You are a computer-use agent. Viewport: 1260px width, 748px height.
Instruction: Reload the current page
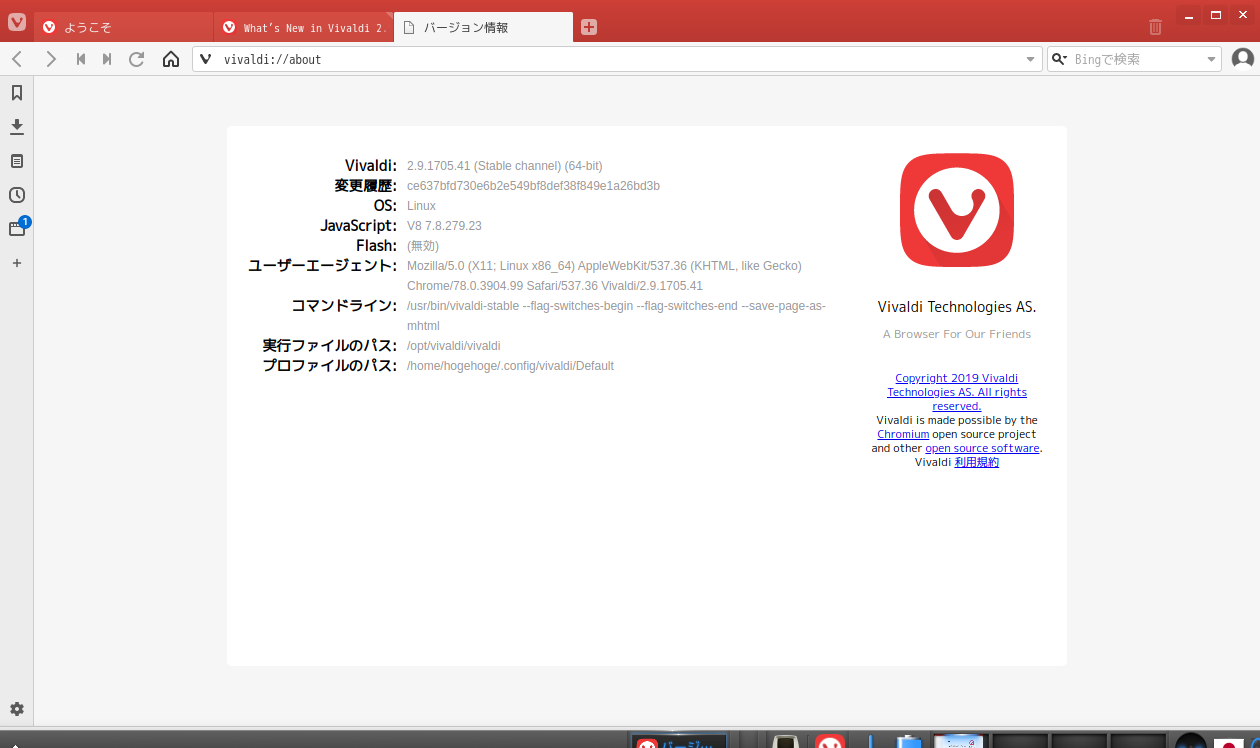137,59
